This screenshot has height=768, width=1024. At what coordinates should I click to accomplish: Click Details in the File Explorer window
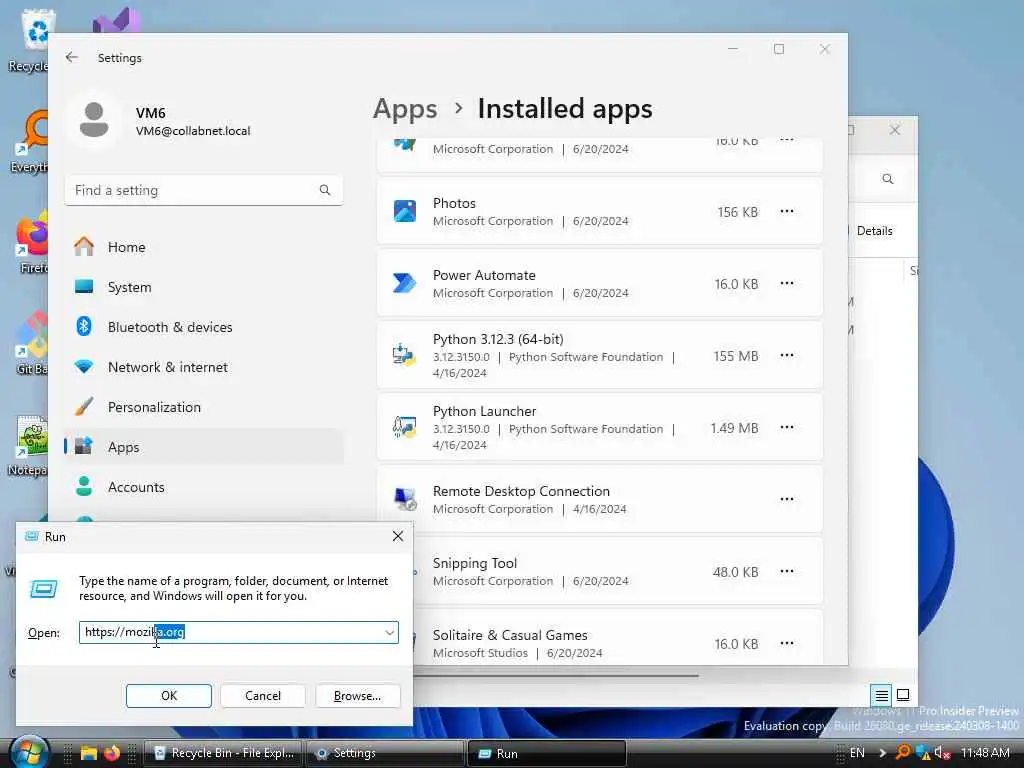pos(874,231)
